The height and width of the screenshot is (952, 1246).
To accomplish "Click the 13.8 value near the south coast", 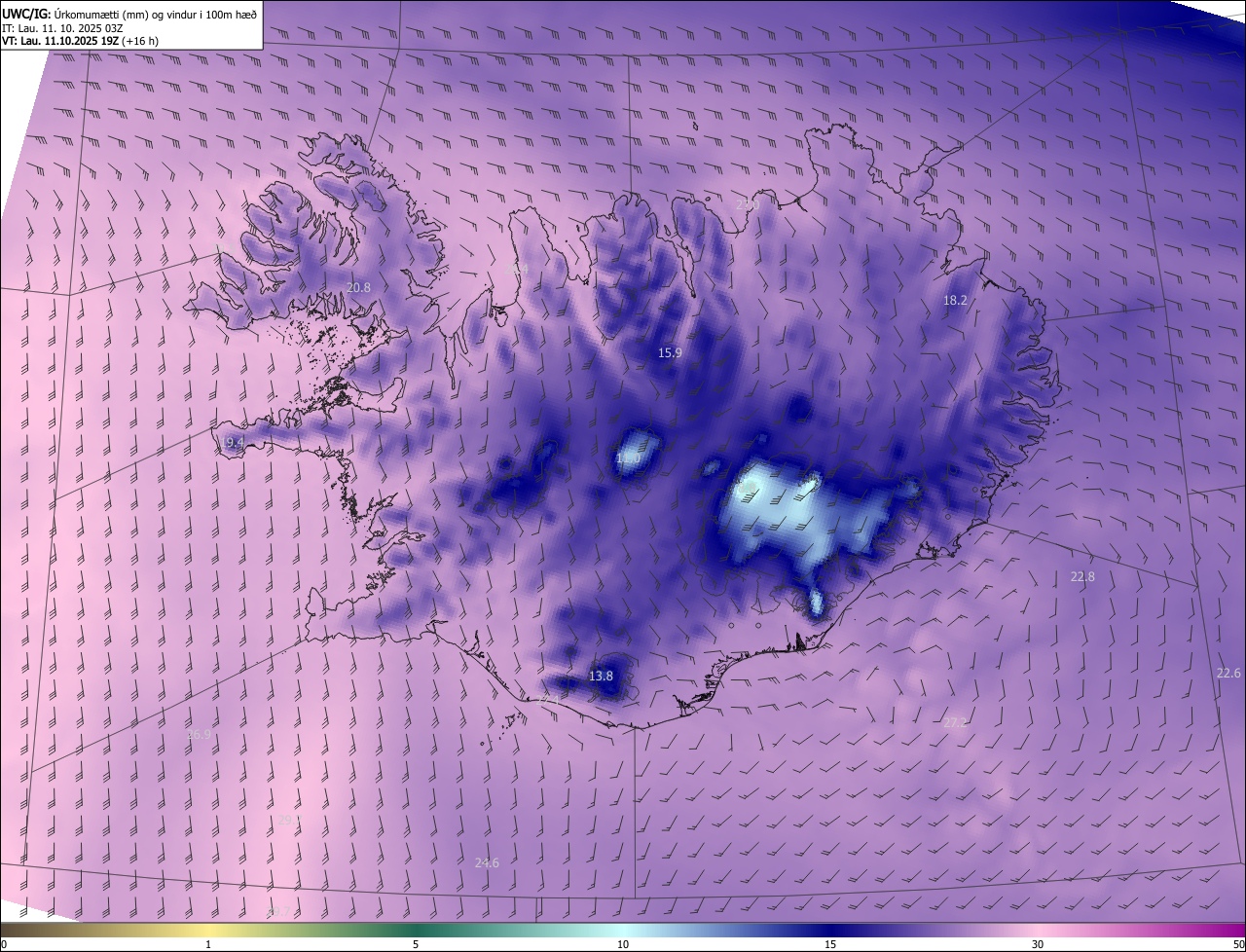I will (x=602, y=676).
